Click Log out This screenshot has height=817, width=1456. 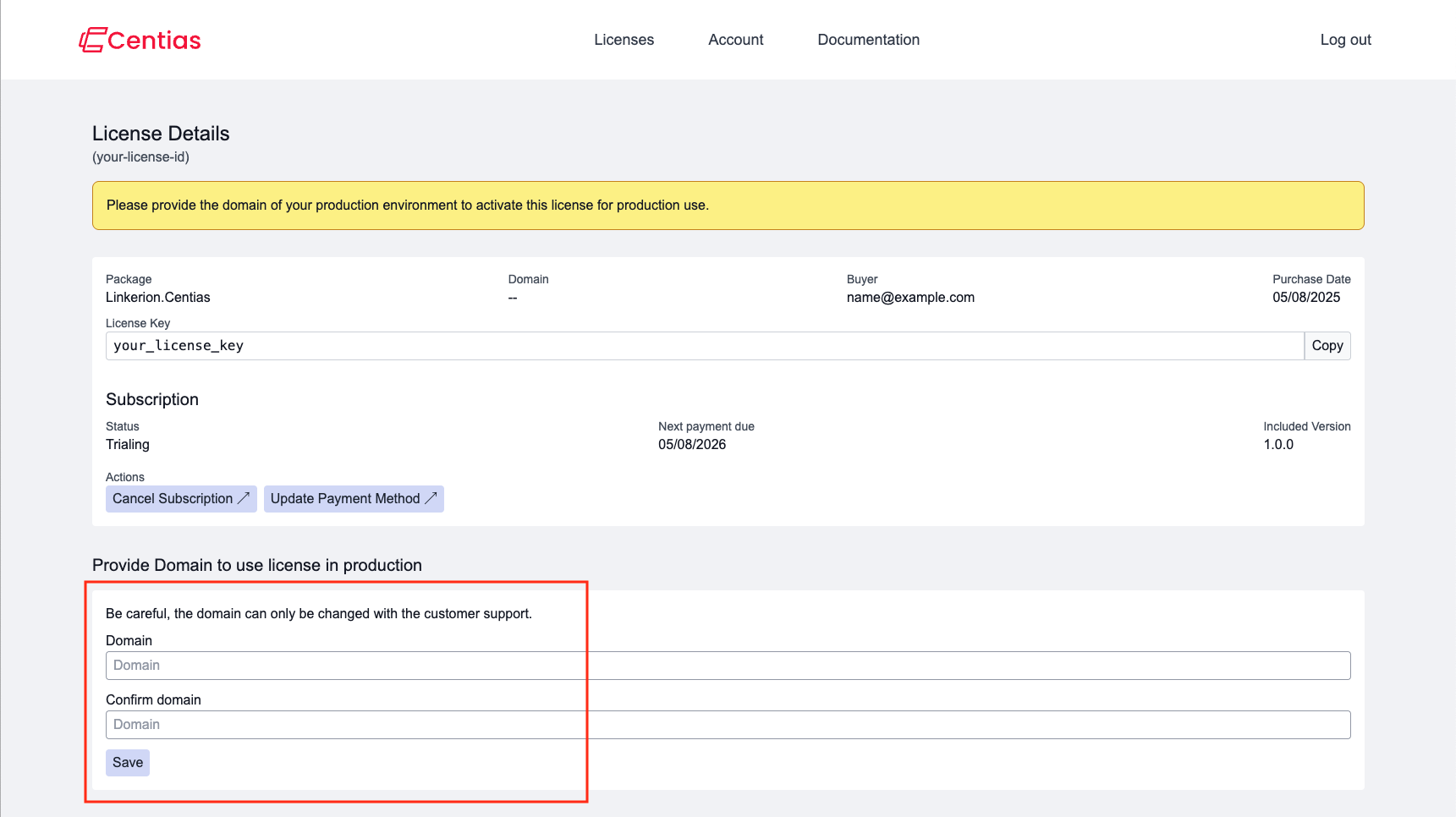point(1345,40)
